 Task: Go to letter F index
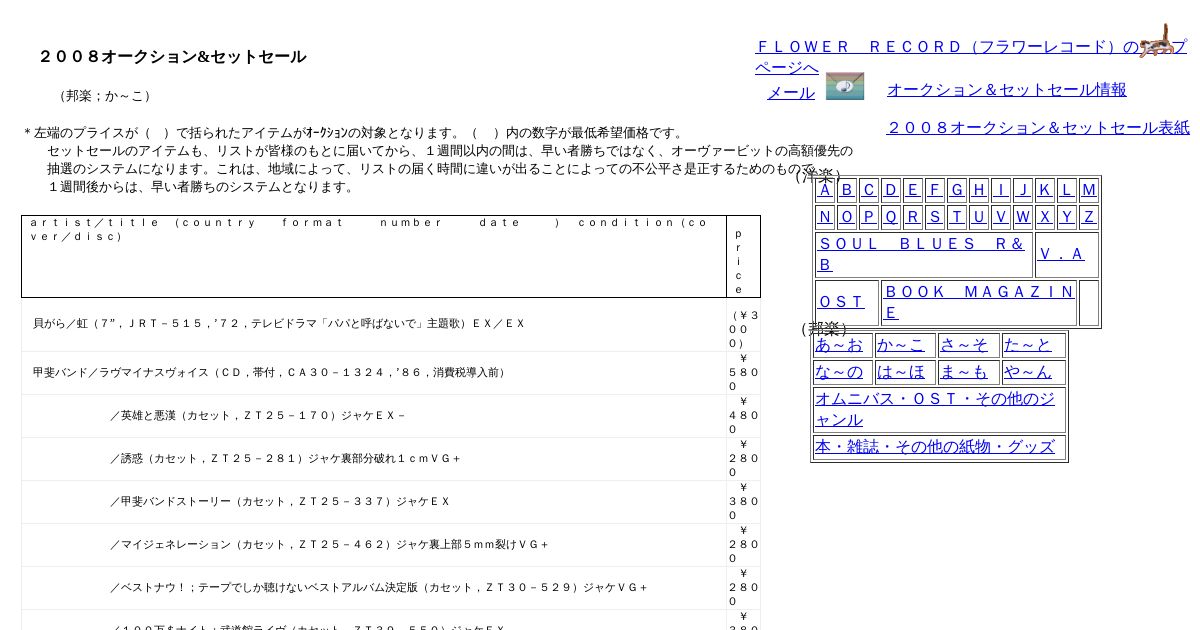pyautogui.click(x=935, y=190)
